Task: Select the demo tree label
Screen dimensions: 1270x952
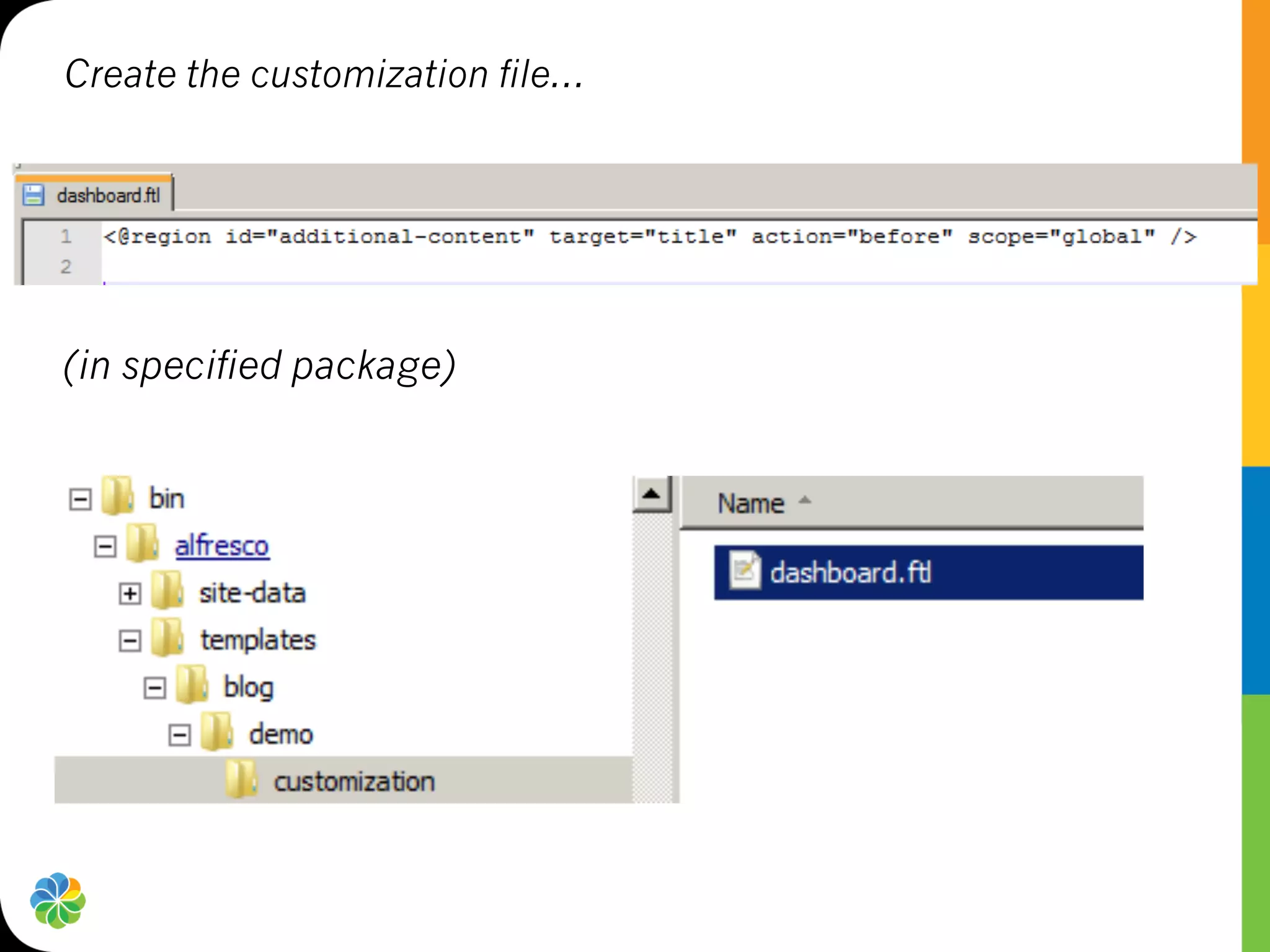Action: (281, 735)
